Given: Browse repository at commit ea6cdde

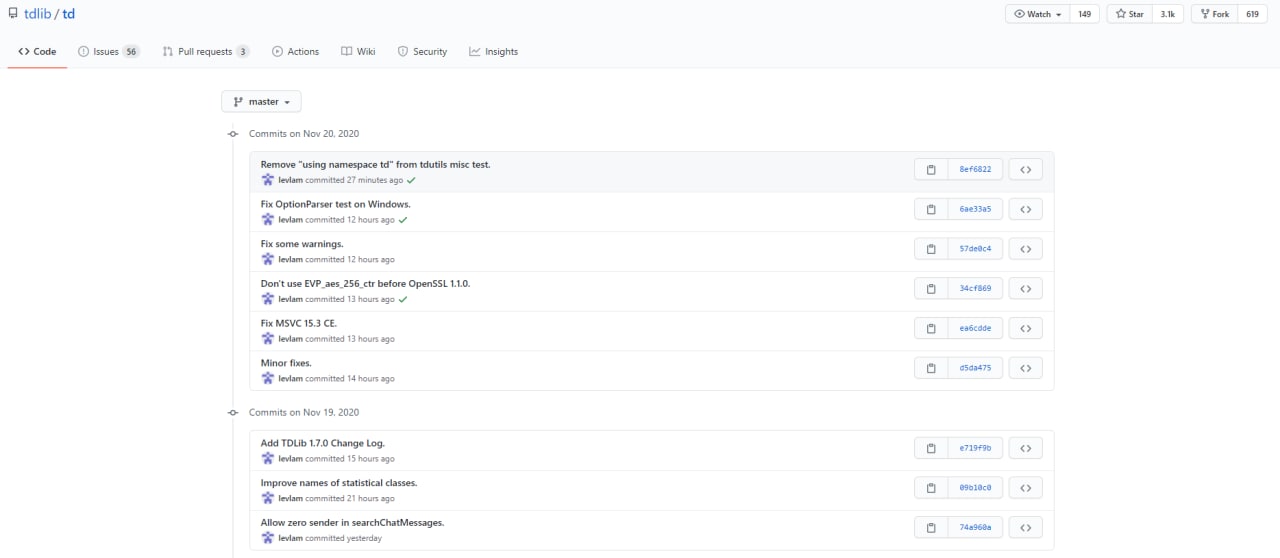Looking at the screenshot, I should click(x=1025, y=328).
